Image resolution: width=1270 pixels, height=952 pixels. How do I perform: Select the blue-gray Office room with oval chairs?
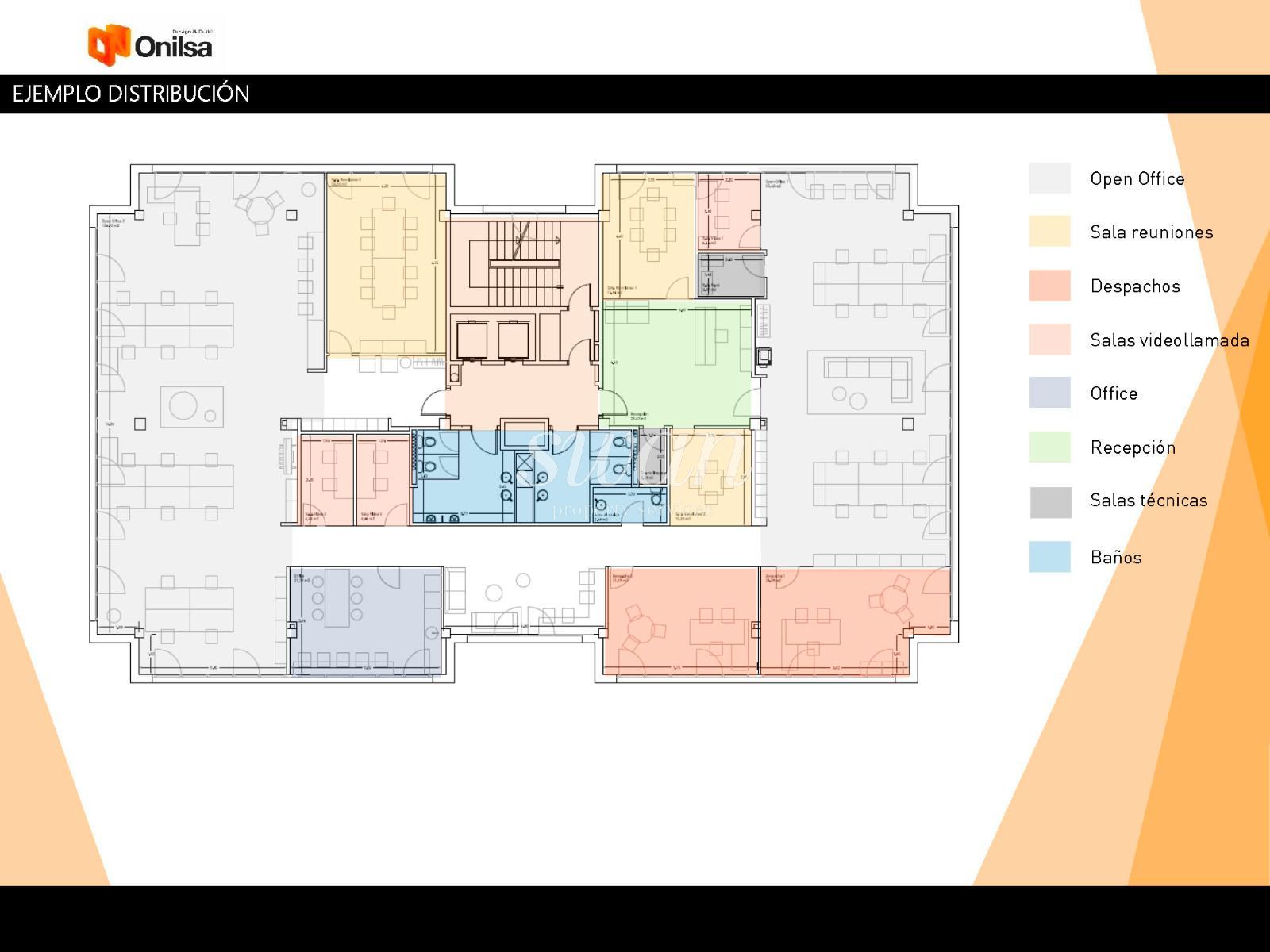[x=365, y=619]
